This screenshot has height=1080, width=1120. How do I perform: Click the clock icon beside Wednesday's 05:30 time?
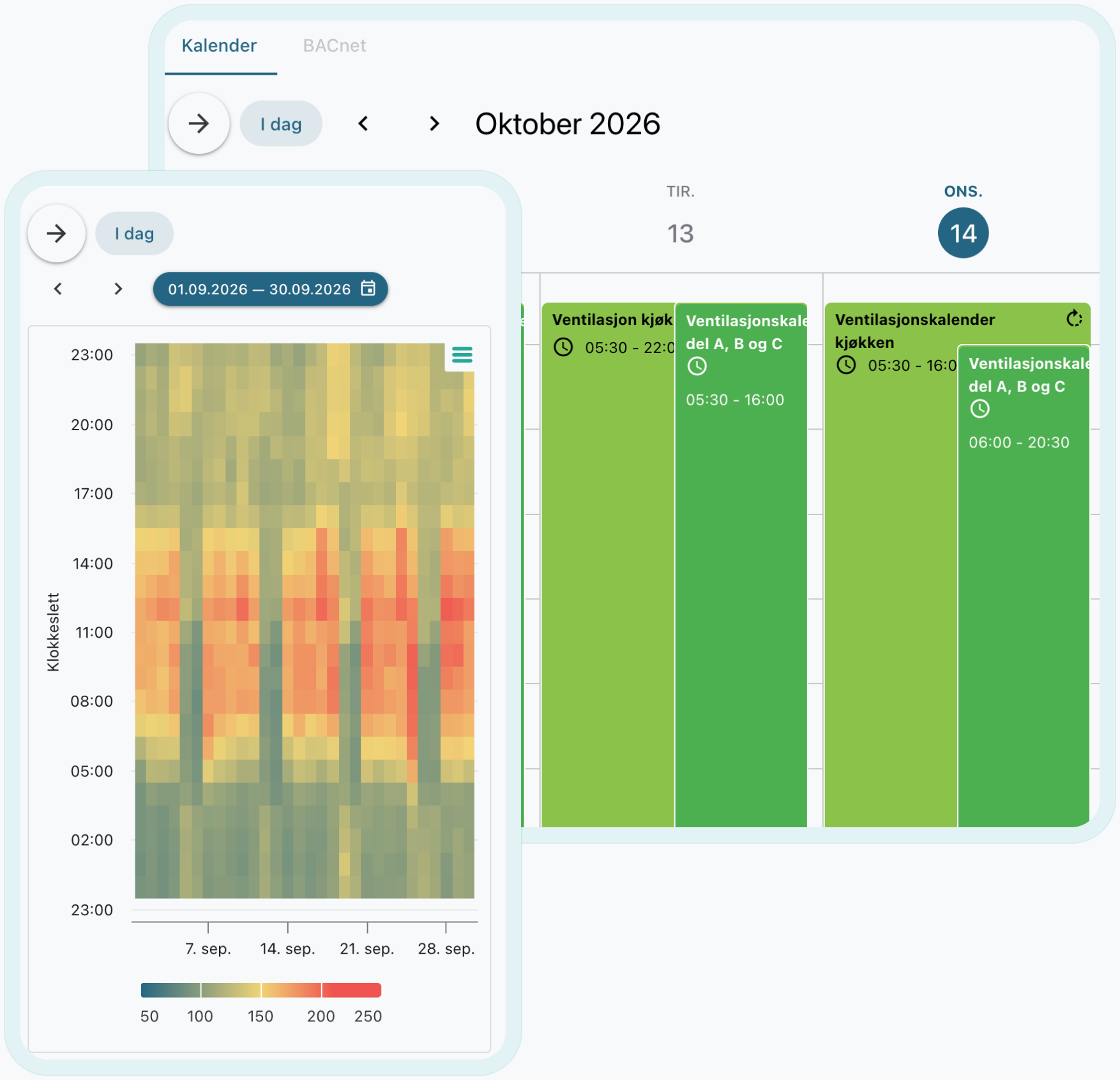pos(846,365)
